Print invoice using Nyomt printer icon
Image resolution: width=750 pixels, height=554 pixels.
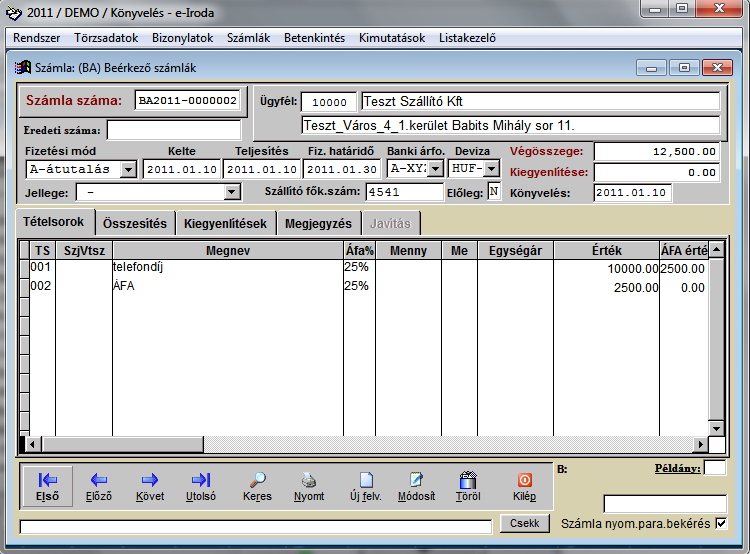click(309, 485)
